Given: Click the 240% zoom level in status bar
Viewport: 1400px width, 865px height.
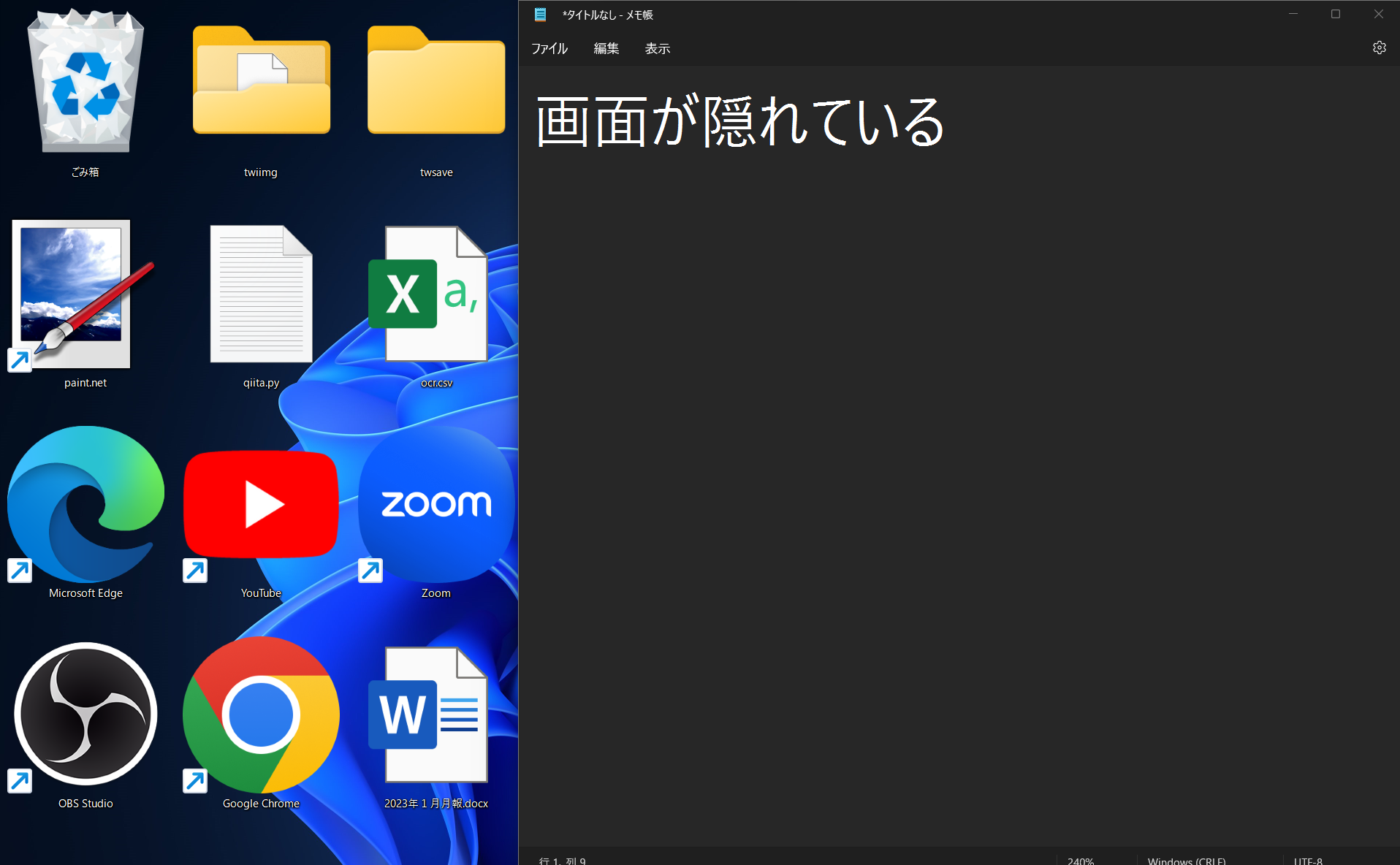Looking at the screenshot, I should coord(1081,861).
